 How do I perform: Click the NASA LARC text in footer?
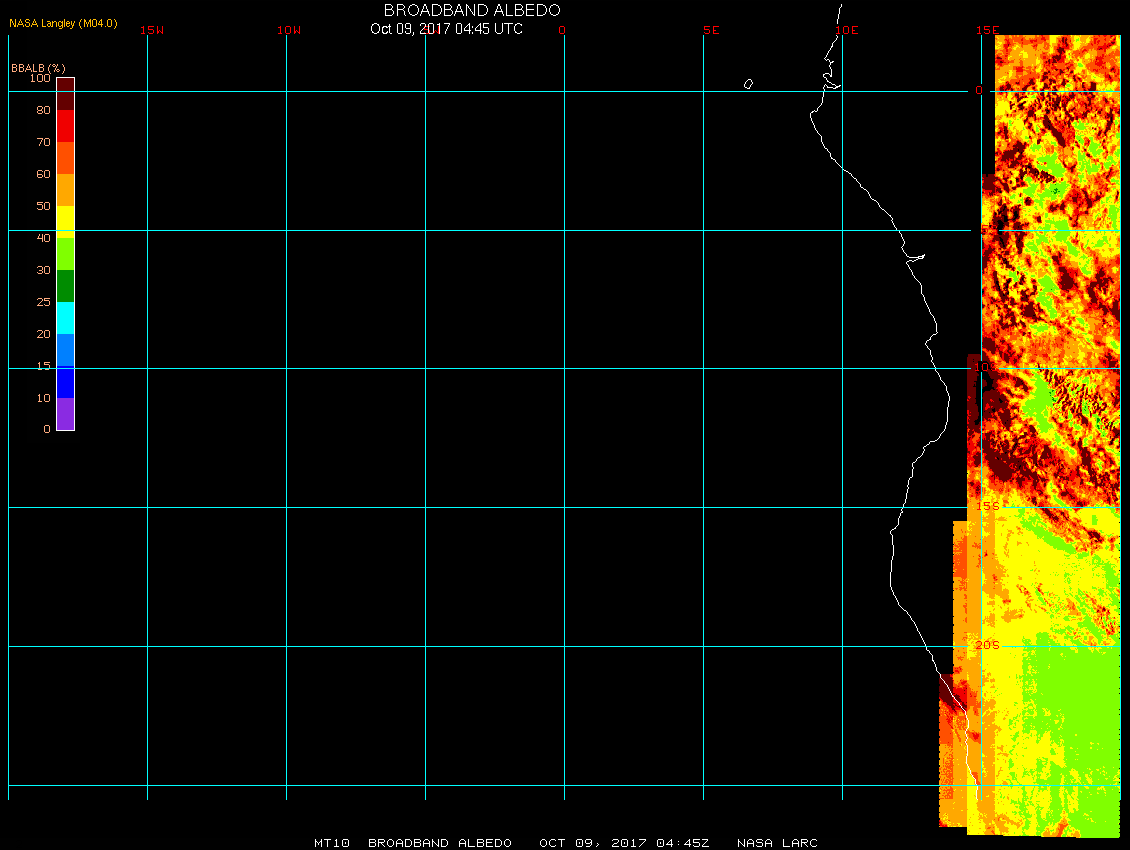pyautogui.click(x=777, y=843)
